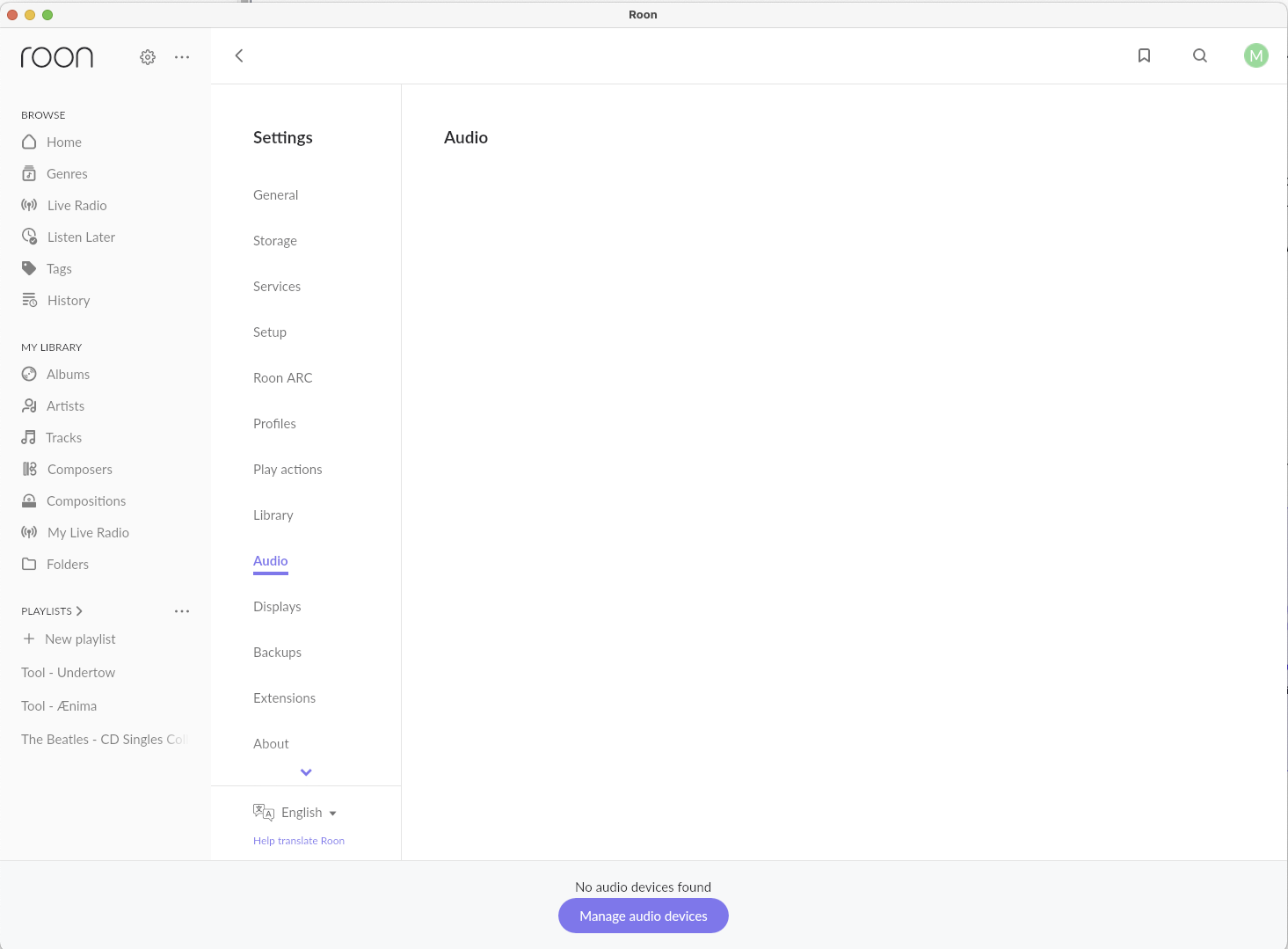Open Tags in sidebar

point(59,269)
